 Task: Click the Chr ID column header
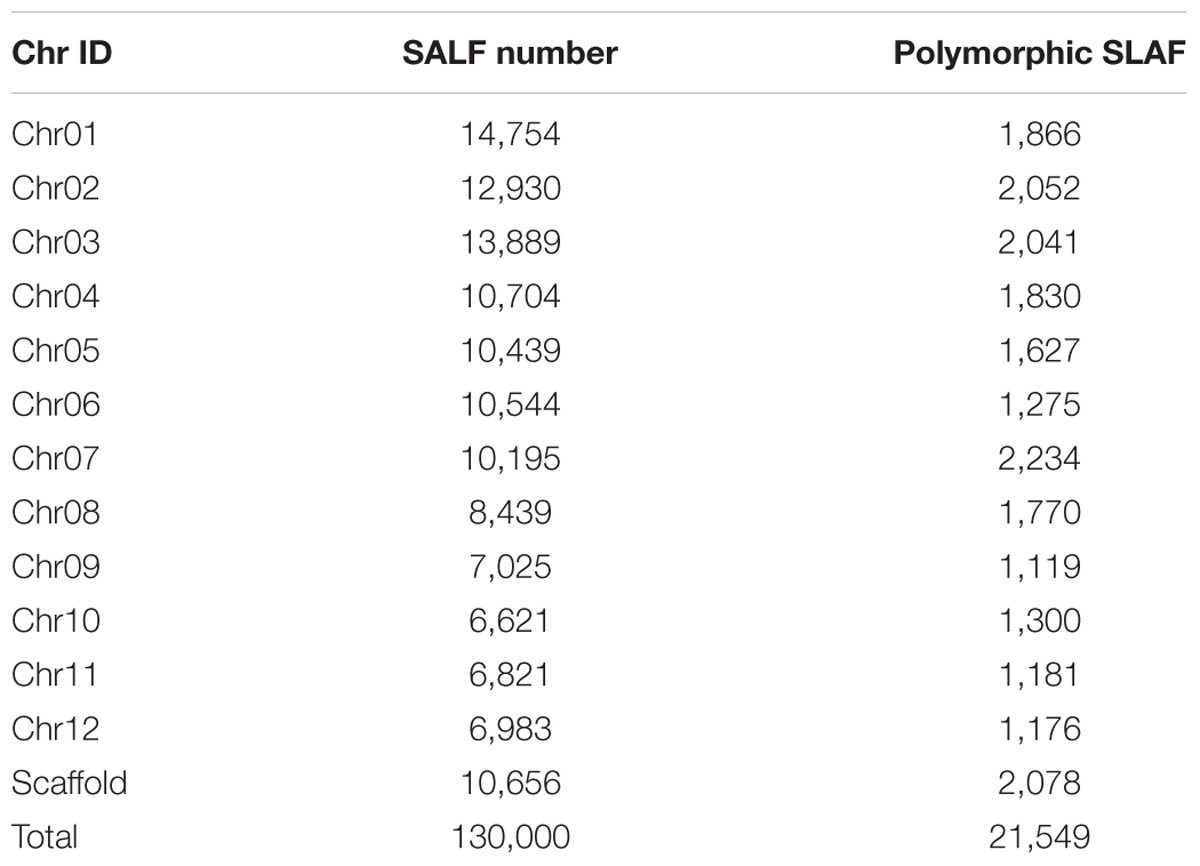(x=61, y=53)
